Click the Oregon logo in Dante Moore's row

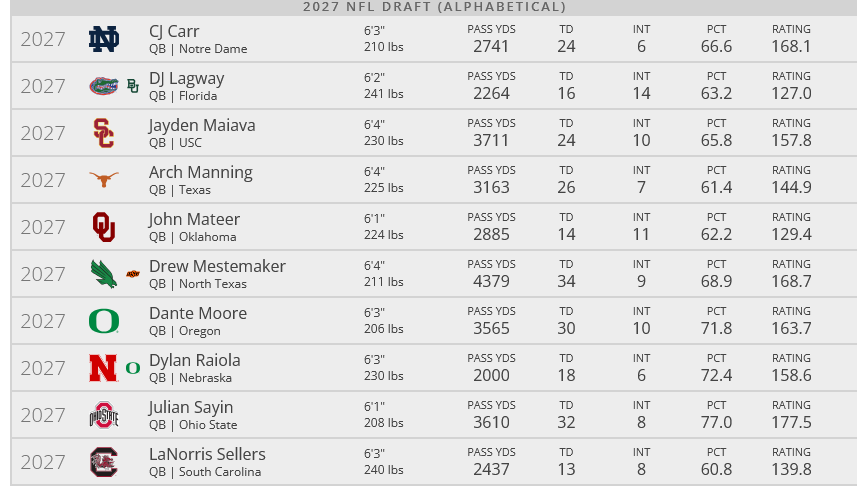pos(103,321)
